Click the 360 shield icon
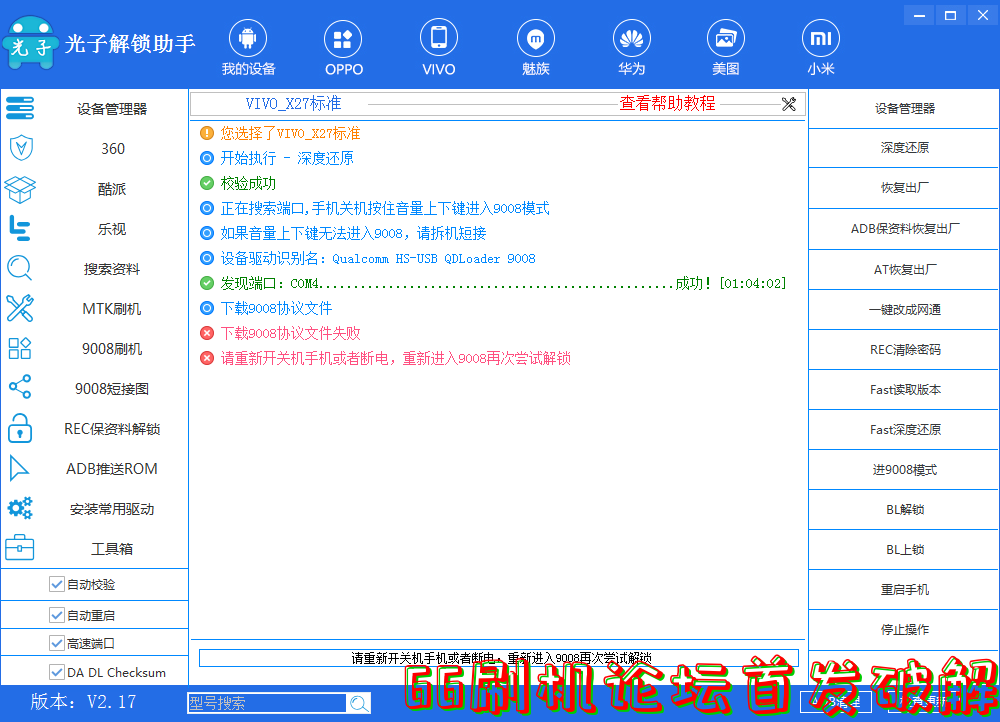Screen dimensions: 1000x722 pyautogui.click(x=21, y=148)
